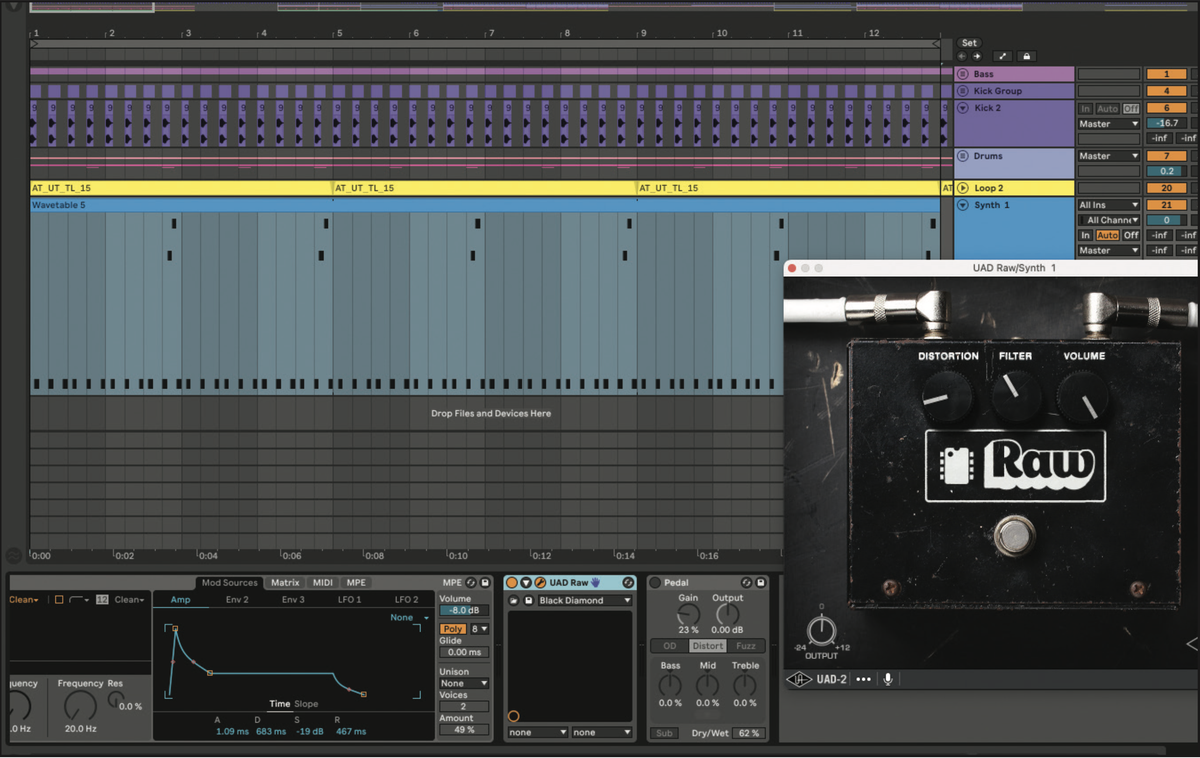Viewport: 1200px width, 758px height.
Task: Unfold the Bass track group
Action: (x=963, y=74)
